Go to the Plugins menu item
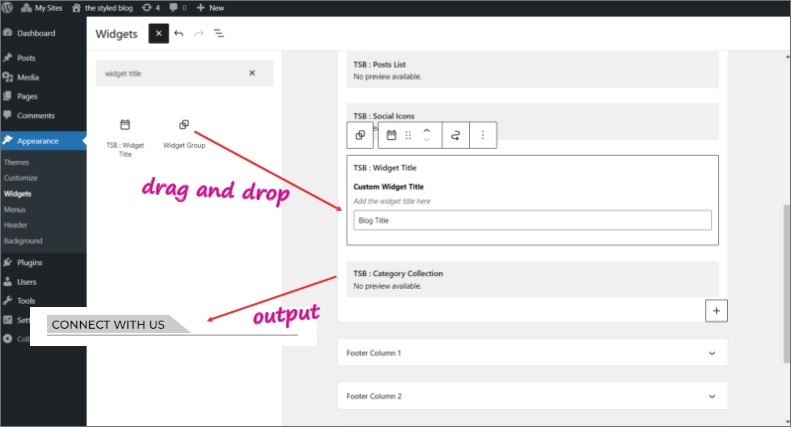This screenshot has height=427, width=791. 29,262
